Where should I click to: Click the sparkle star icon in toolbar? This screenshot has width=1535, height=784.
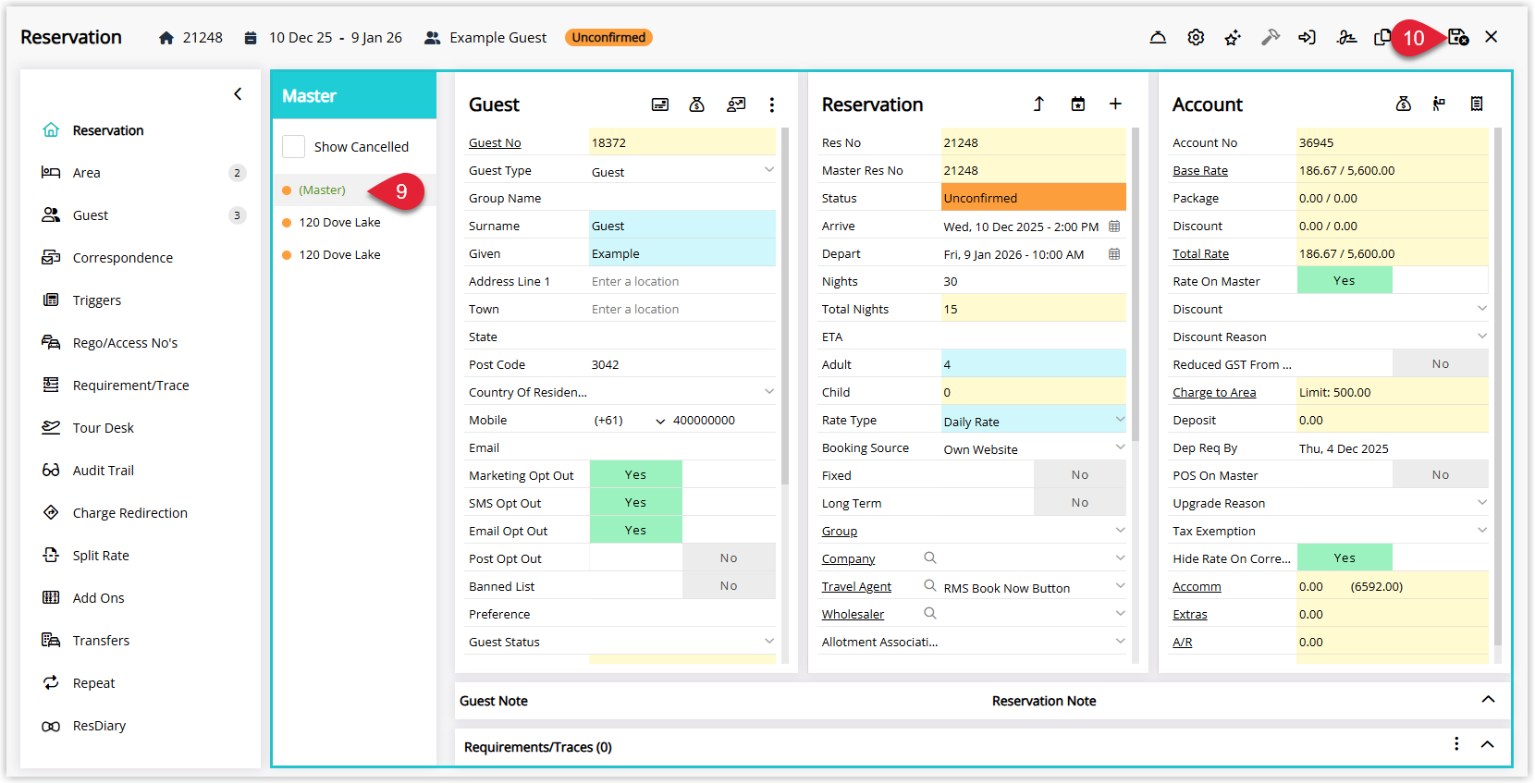pos(1233,38)
